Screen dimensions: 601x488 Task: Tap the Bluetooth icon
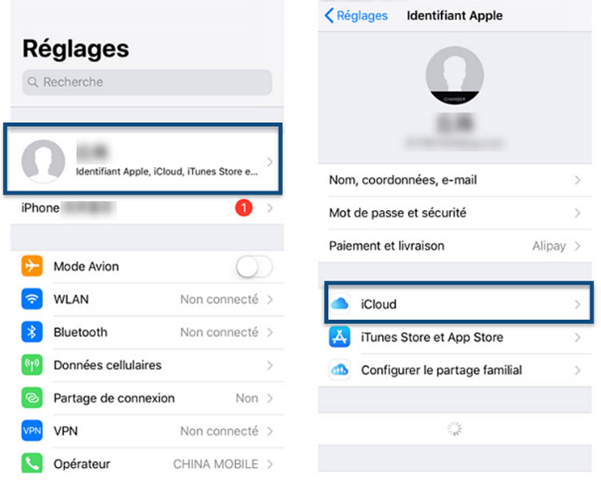[x=32, y=332]
